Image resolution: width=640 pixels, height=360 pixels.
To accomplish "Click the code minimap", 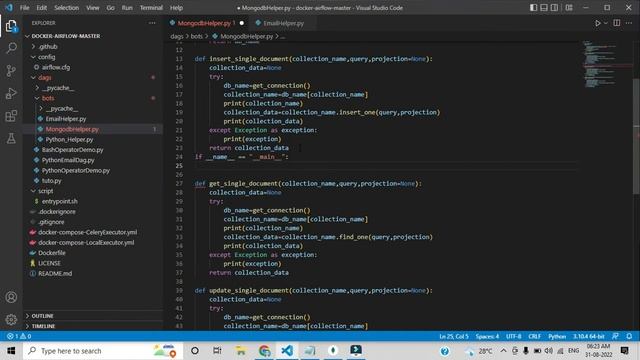I will pyautogui.click(x=607, y=64).
